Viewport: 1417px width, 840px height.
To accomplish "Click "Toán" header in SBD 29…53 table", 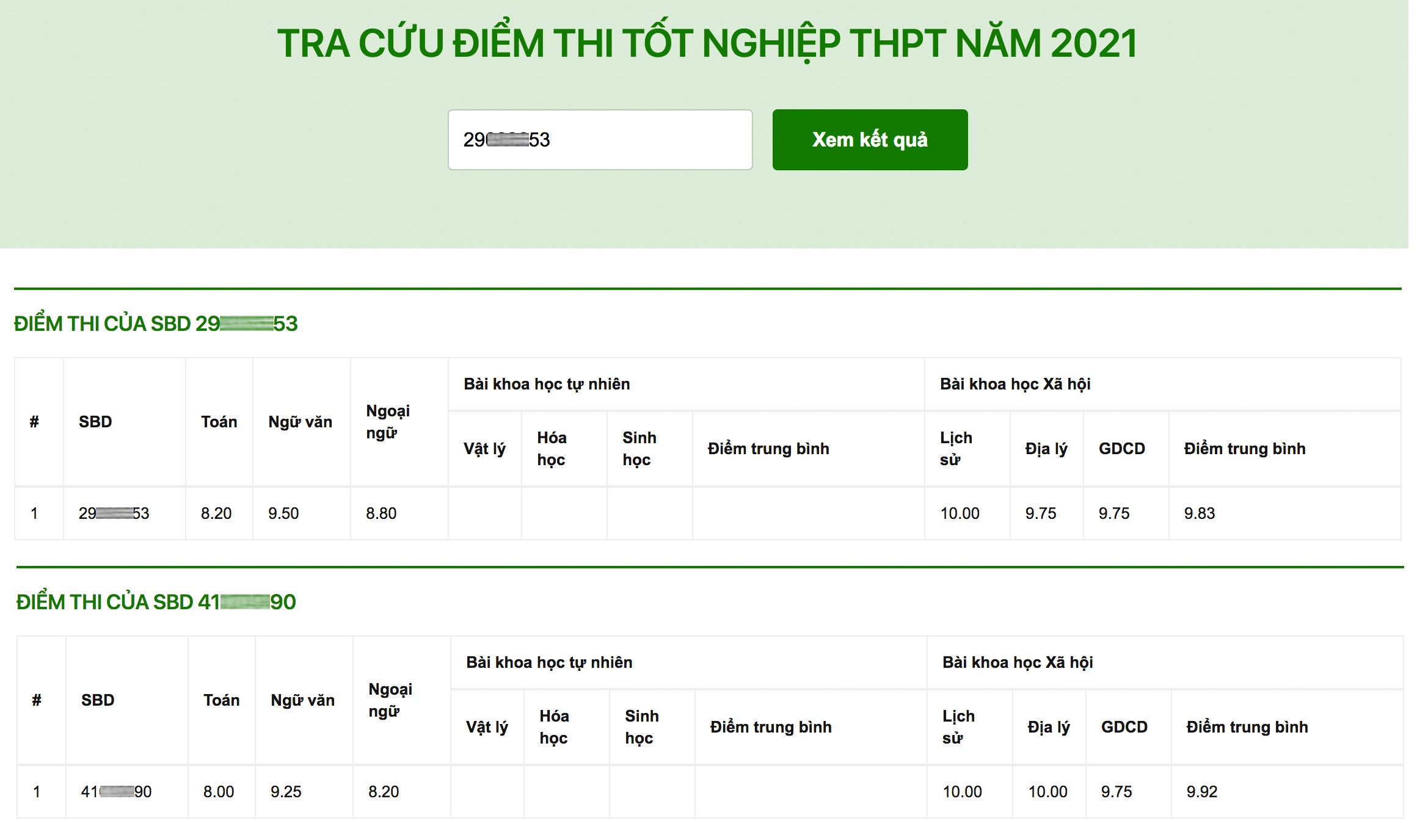I will [x=219, y=422].
